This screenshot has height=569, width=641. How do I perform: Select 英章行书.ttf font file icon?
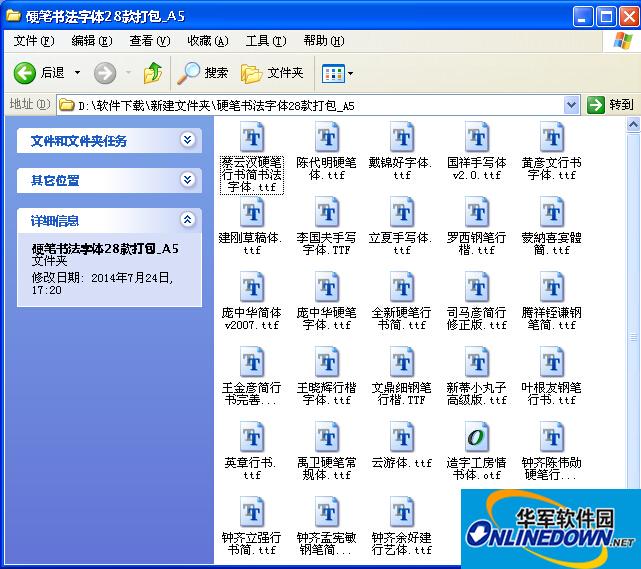point(252,437)
